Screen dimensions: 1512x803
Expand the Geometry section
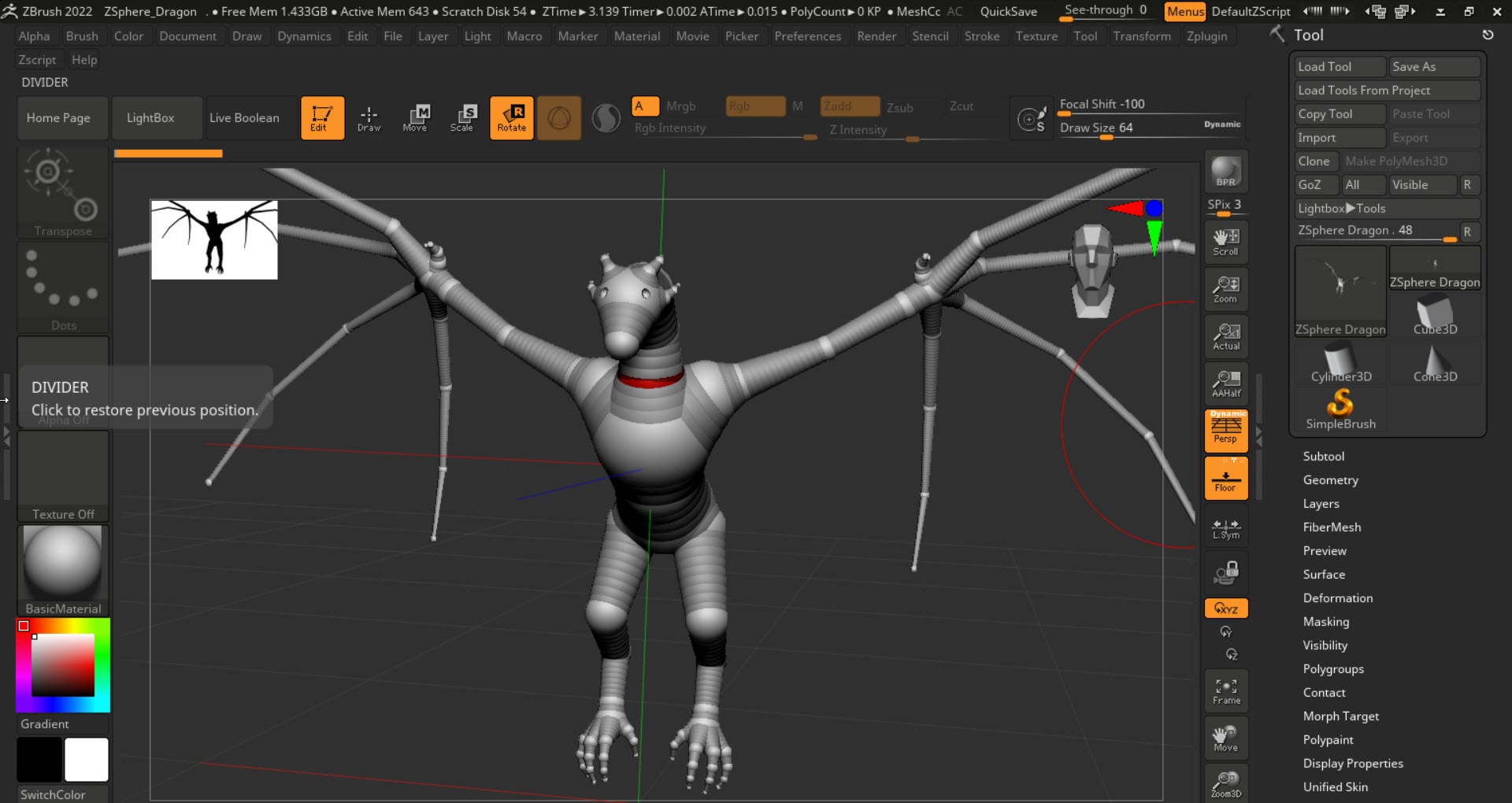point(1330,480)
